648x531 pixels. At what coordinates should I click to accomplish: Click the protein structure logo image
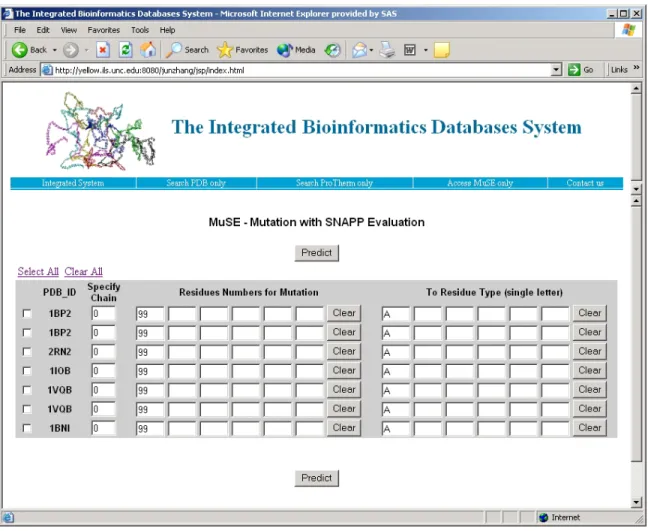(x=100, y=131)
